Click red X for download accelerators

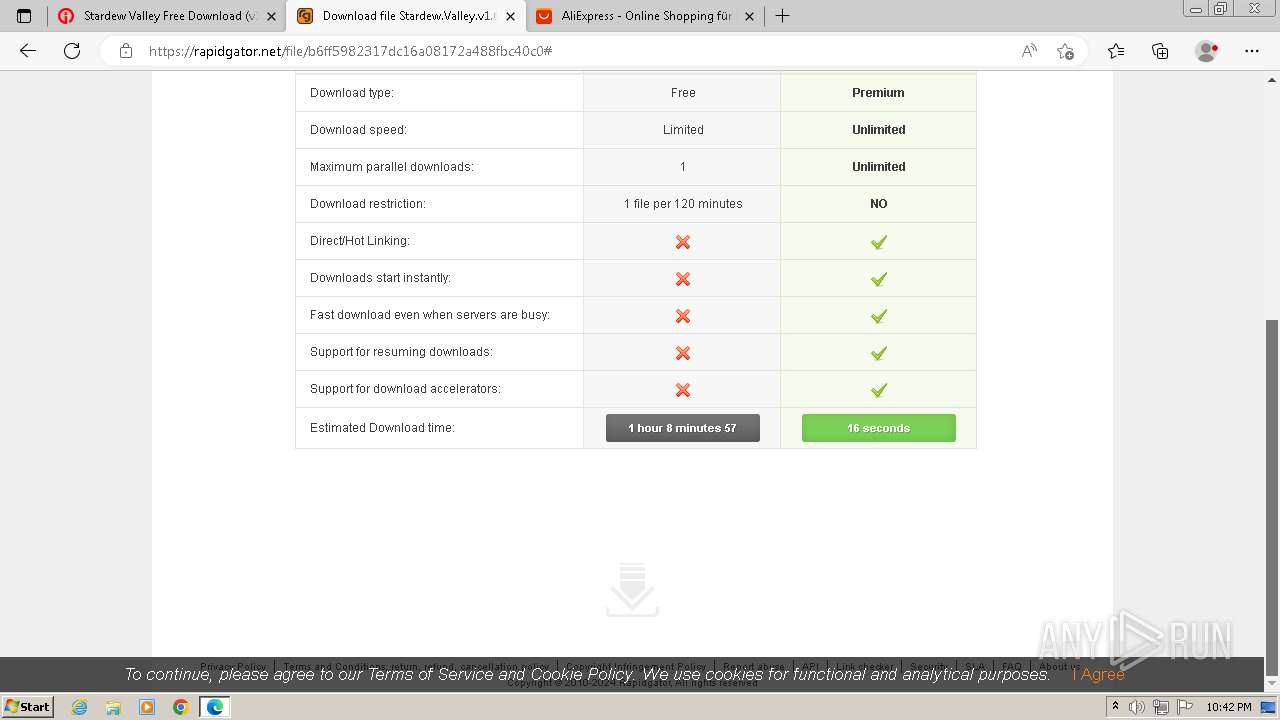pyautogui.click(x=683, y=390)
